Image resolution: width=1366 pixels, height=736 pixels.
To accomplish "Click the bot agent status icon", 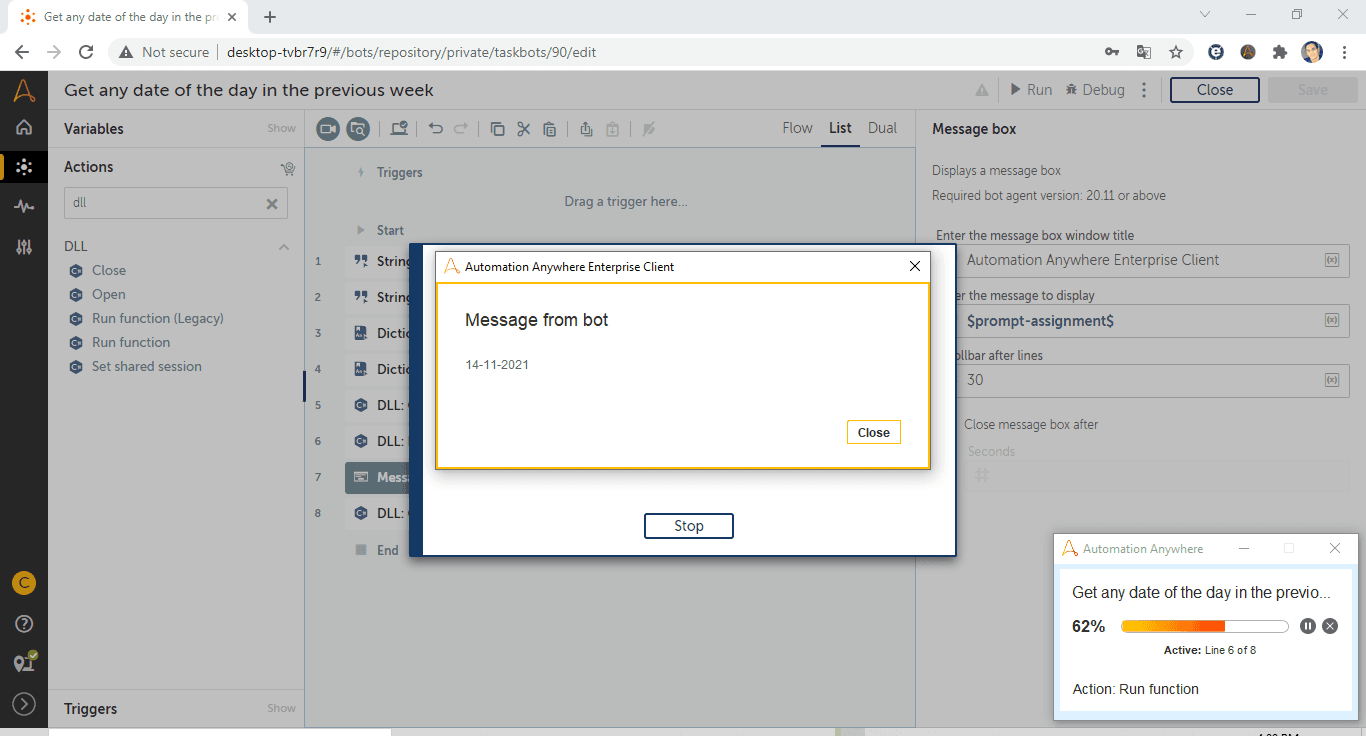I will [25, 662].
